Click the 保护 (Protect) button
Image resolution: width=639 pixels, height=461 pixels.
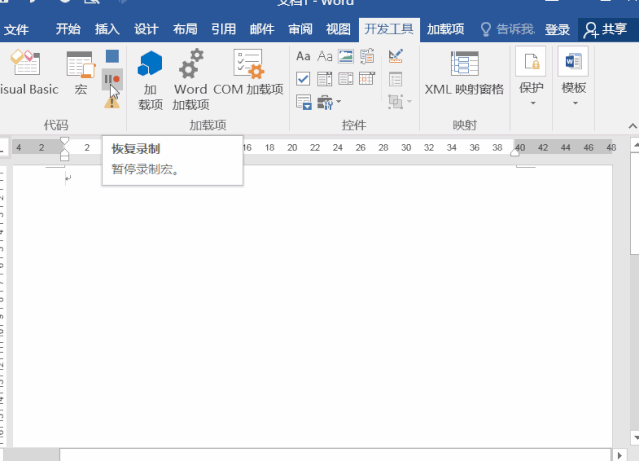tap(531, 71)
